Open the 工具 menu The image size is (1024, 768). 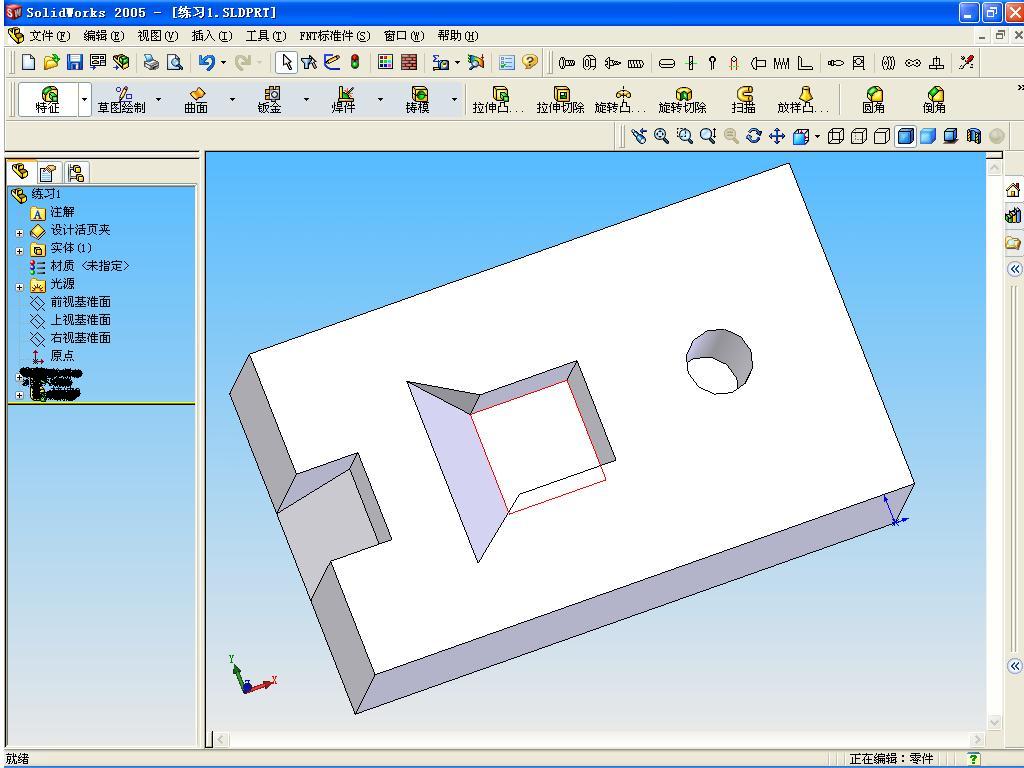(266, 36)
